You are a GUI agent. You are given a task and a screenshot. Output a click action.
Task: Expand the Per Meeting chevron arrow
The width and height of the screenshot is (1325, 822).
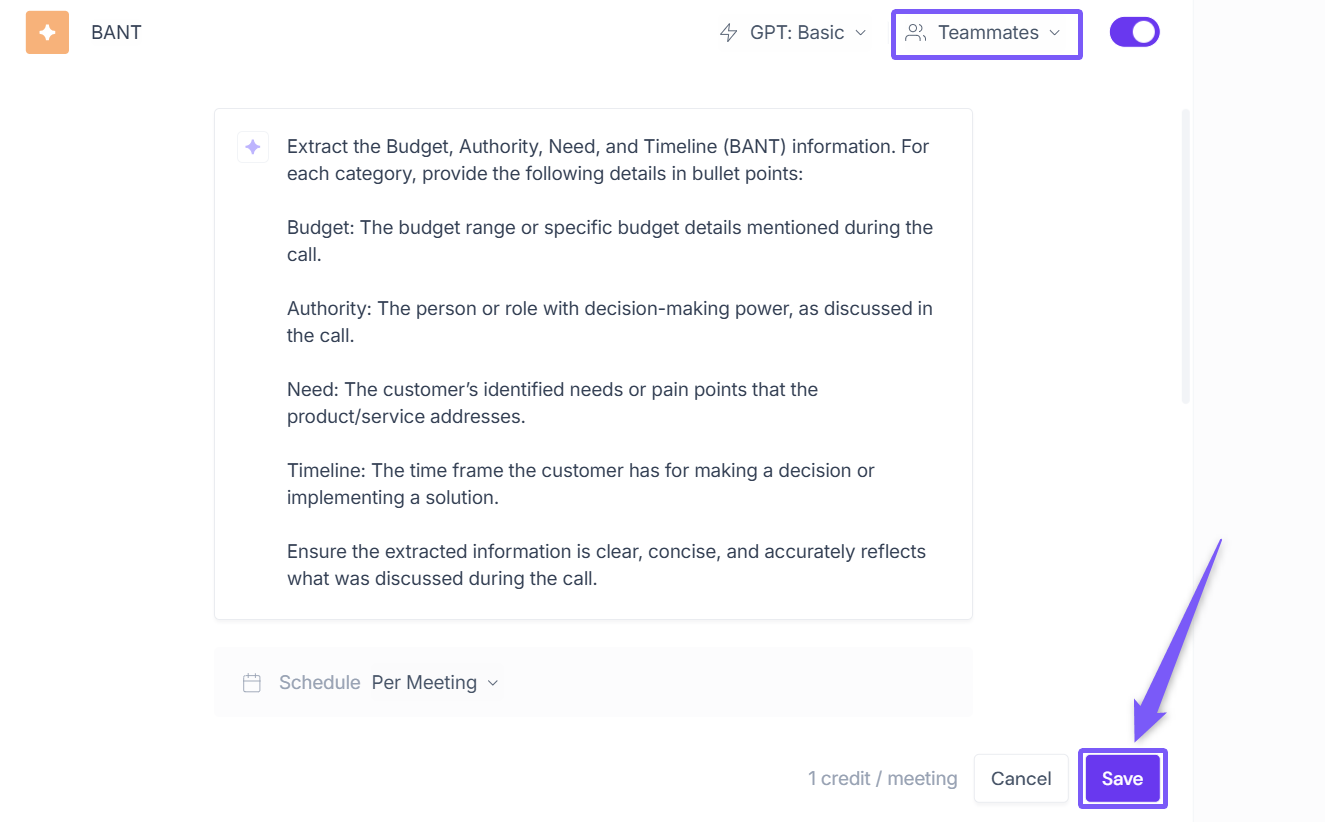492,683
